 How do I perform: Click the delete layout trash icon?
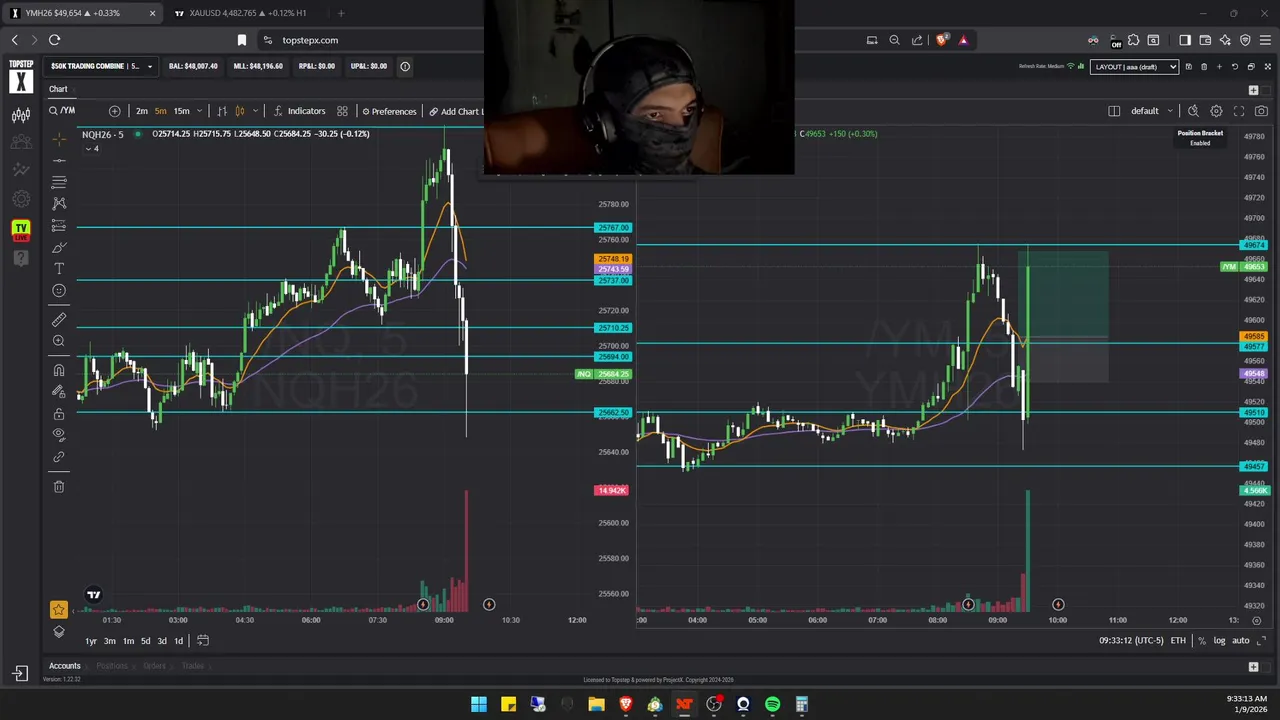coord(1204,67)
